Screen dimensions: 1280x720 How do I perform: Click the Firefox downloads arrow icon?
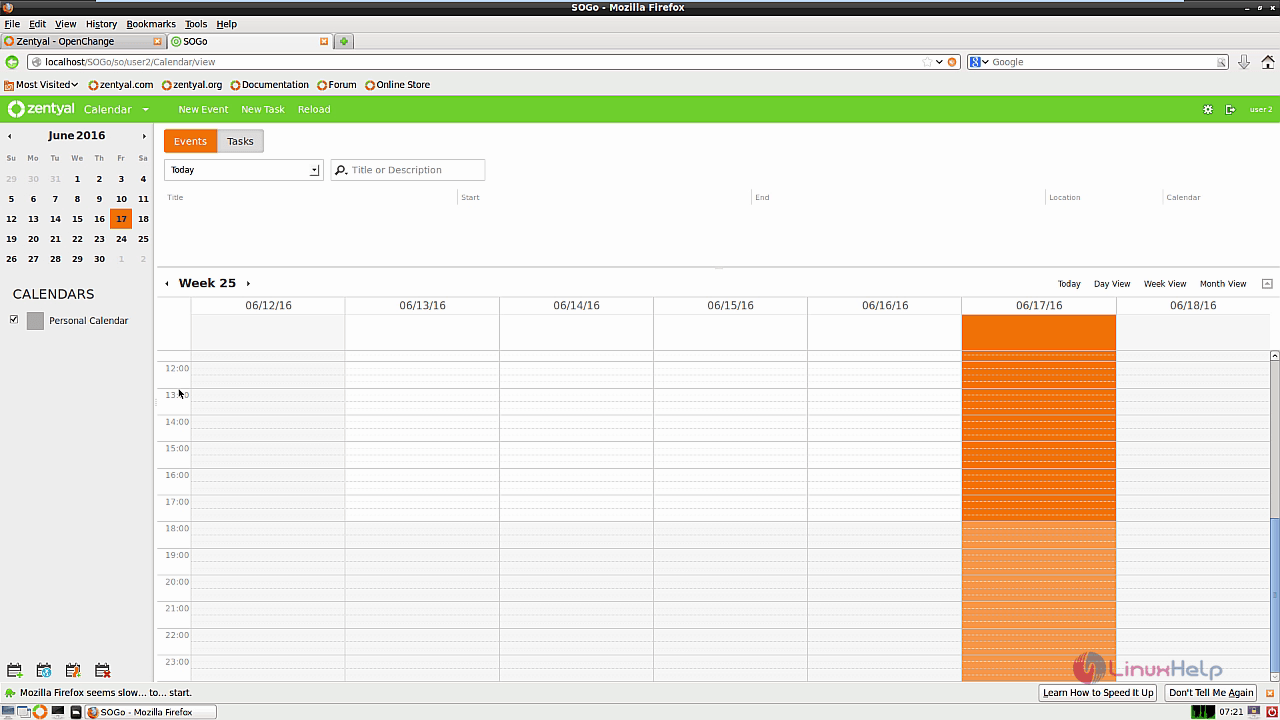1243,62
